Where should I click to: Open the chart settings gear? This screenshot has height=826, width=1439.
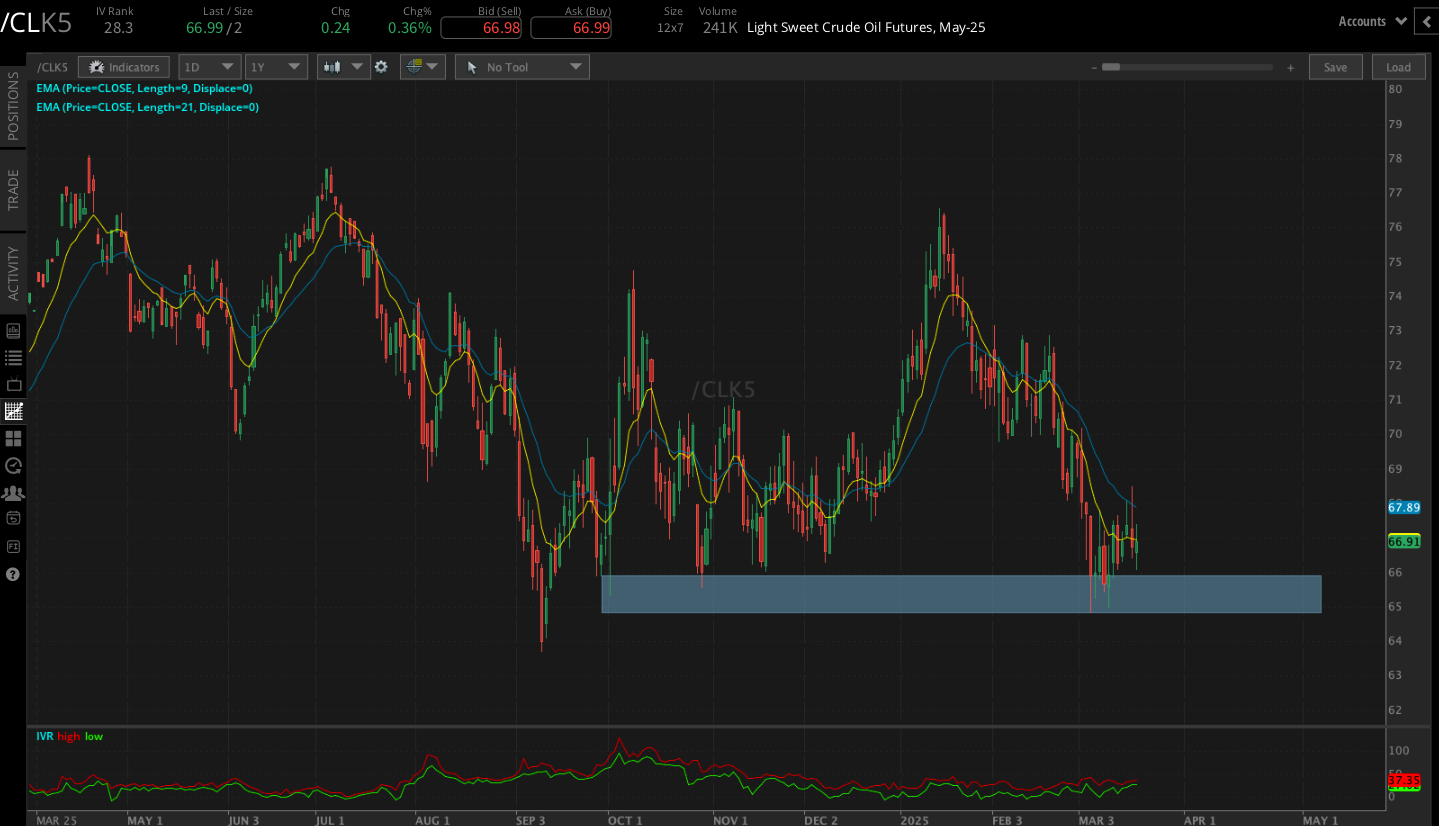point(381,66)
